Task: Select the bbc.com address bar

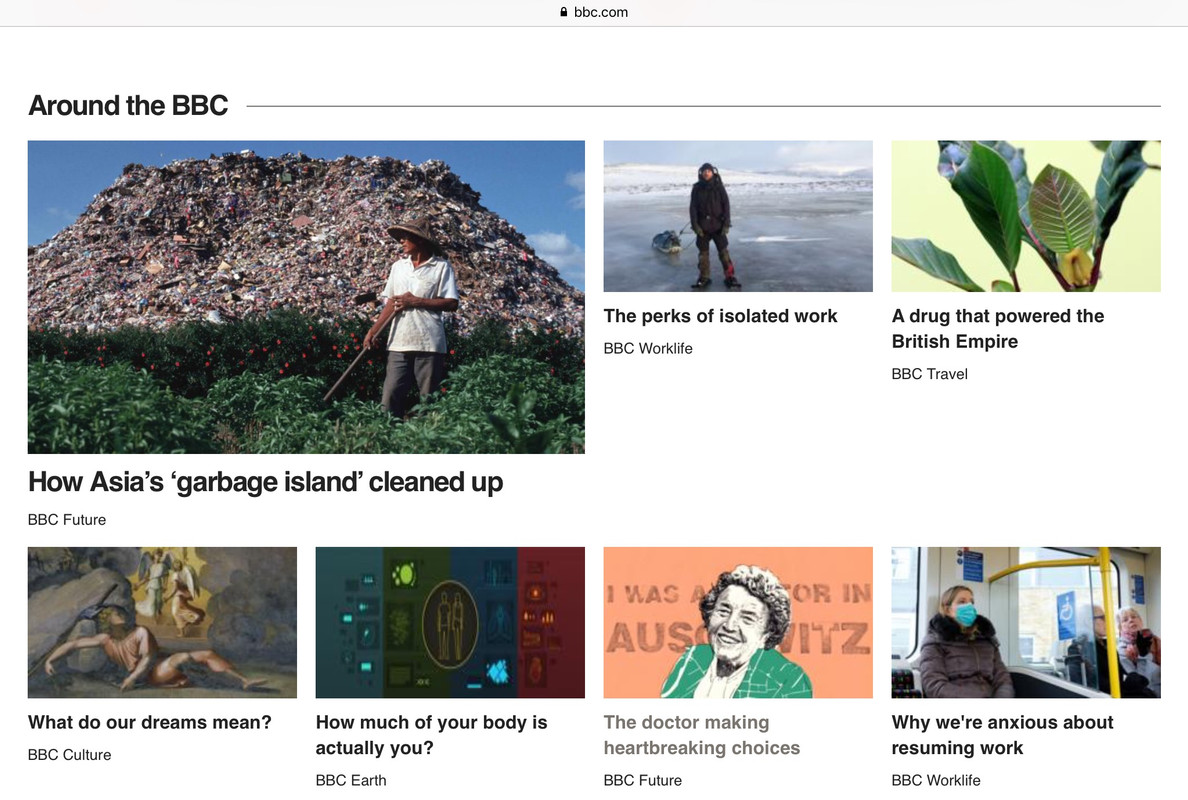Action: [594, 12]
